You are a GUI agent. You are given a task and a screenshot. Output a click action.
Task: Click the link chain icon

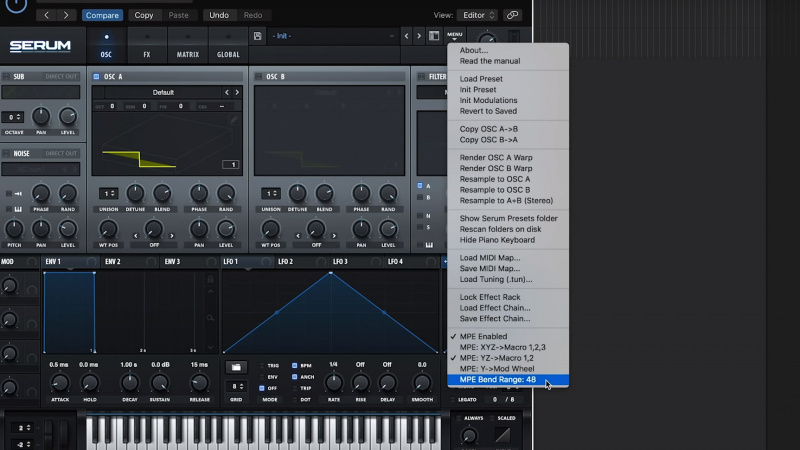pos(512,15)
